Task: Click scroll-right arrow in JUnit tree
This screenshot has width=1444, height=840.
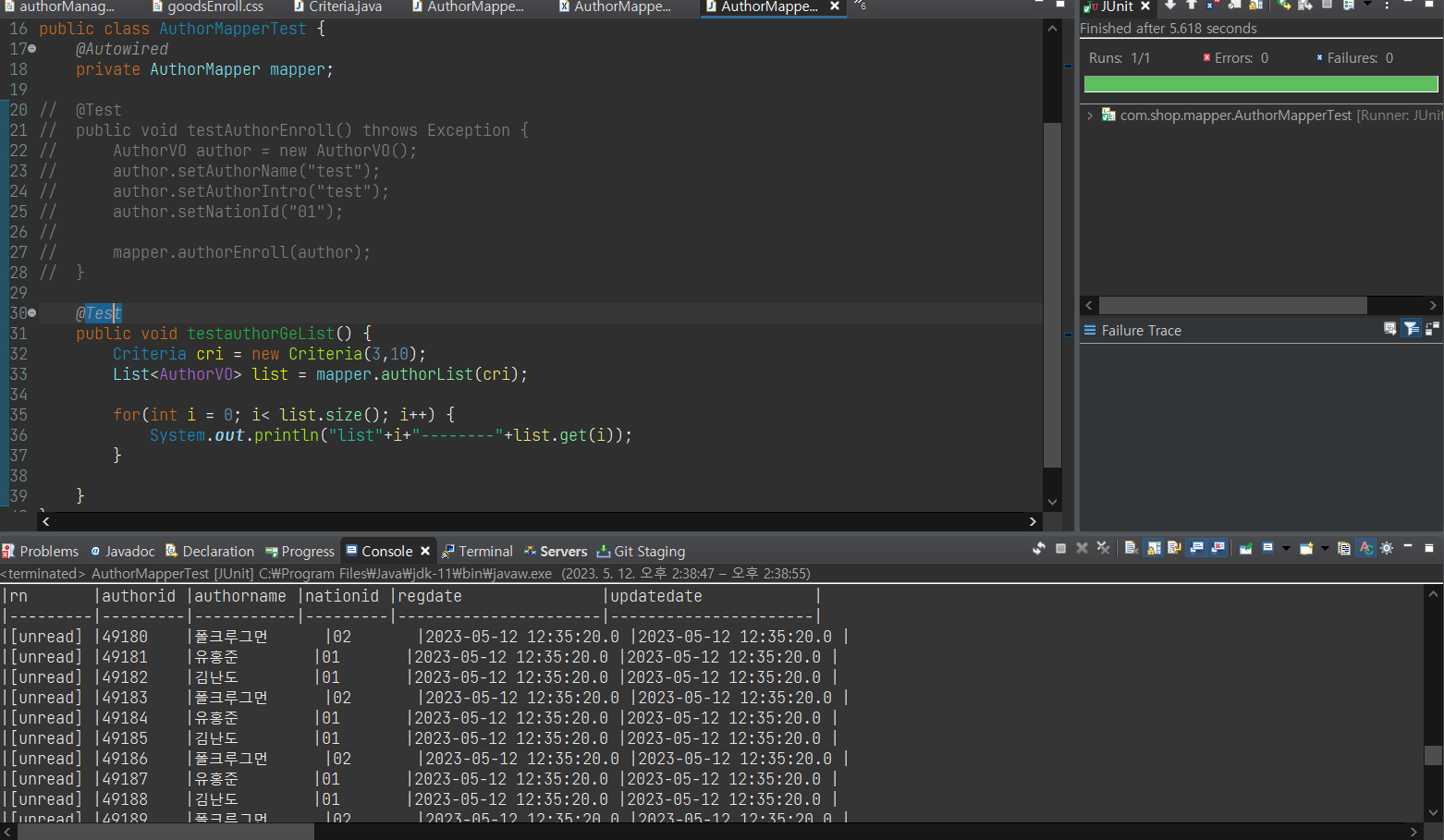Action: pyautogui.click(x=1433, y=305)
